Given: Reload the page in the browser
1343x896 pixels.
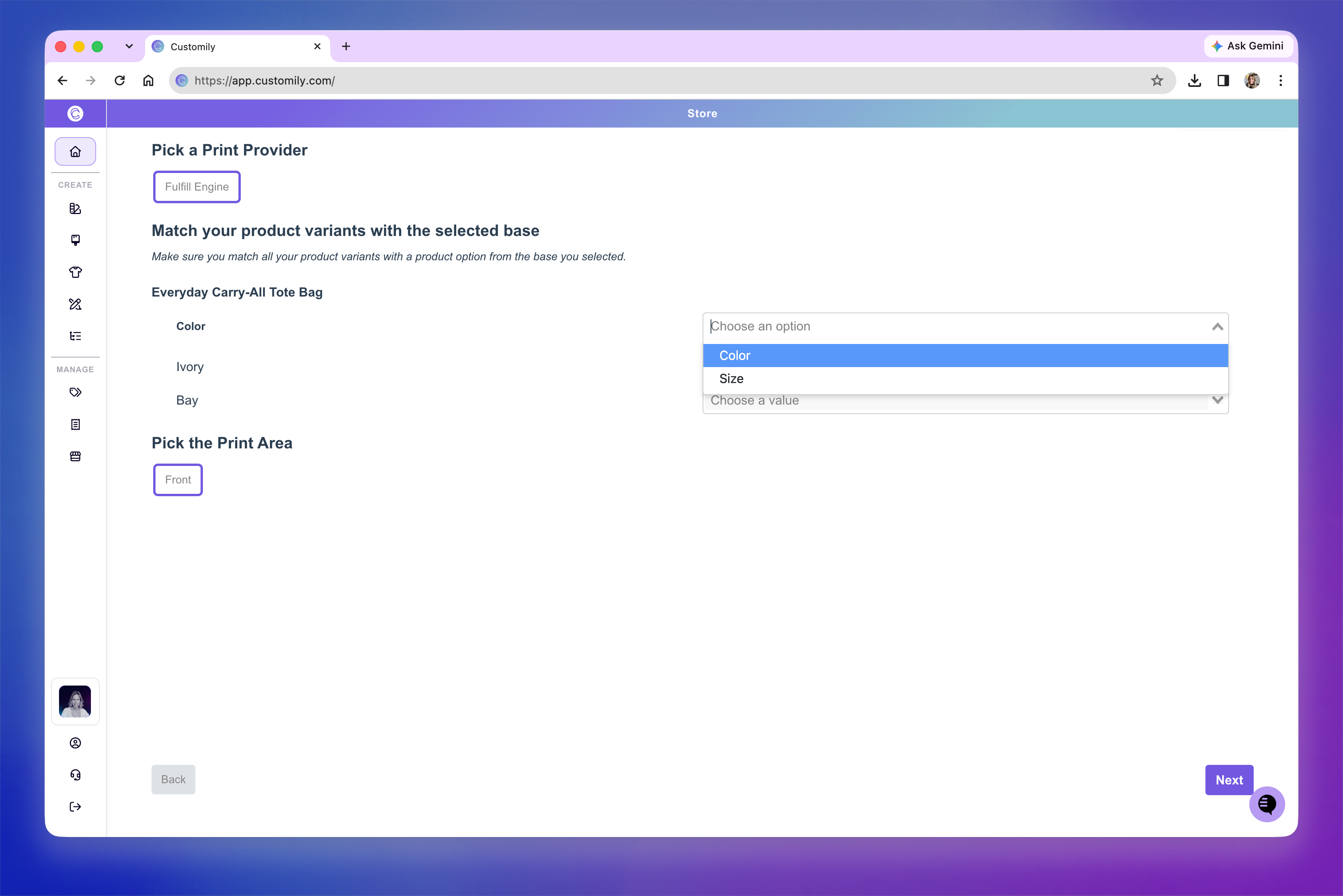Looking at the screenshot, I should (120, 81).
